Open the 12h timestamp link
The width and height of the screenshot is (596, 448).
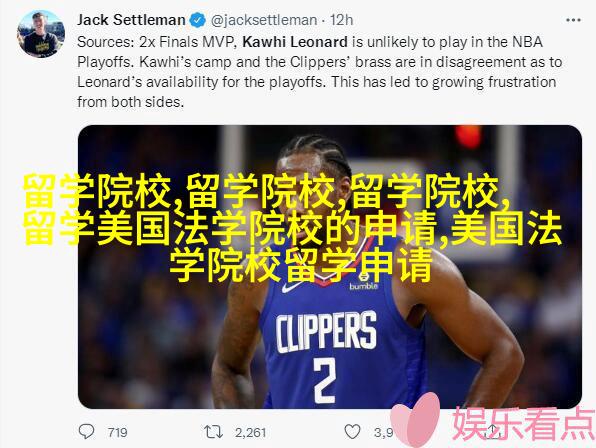click(x=341, y=20)
